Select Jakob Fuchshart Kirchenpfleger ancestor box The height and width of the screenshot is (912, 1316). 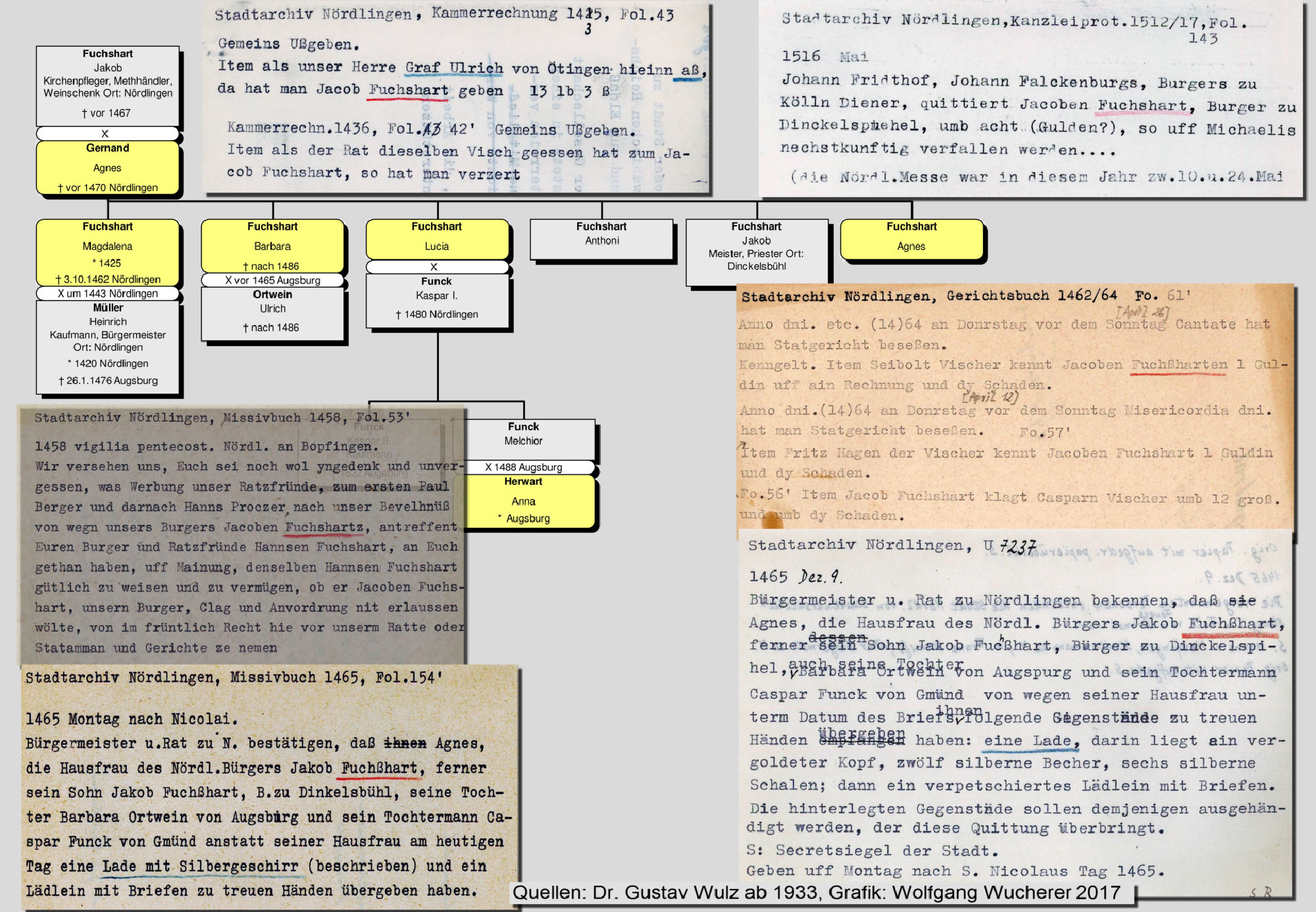pos(107,84)
